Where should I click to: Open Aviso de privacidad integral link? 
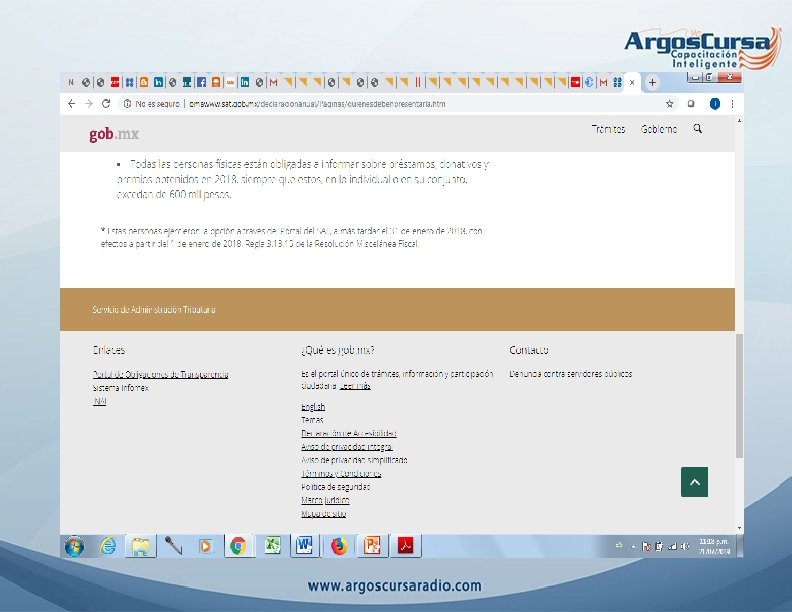pyautogui.click(x=346, y=446)
